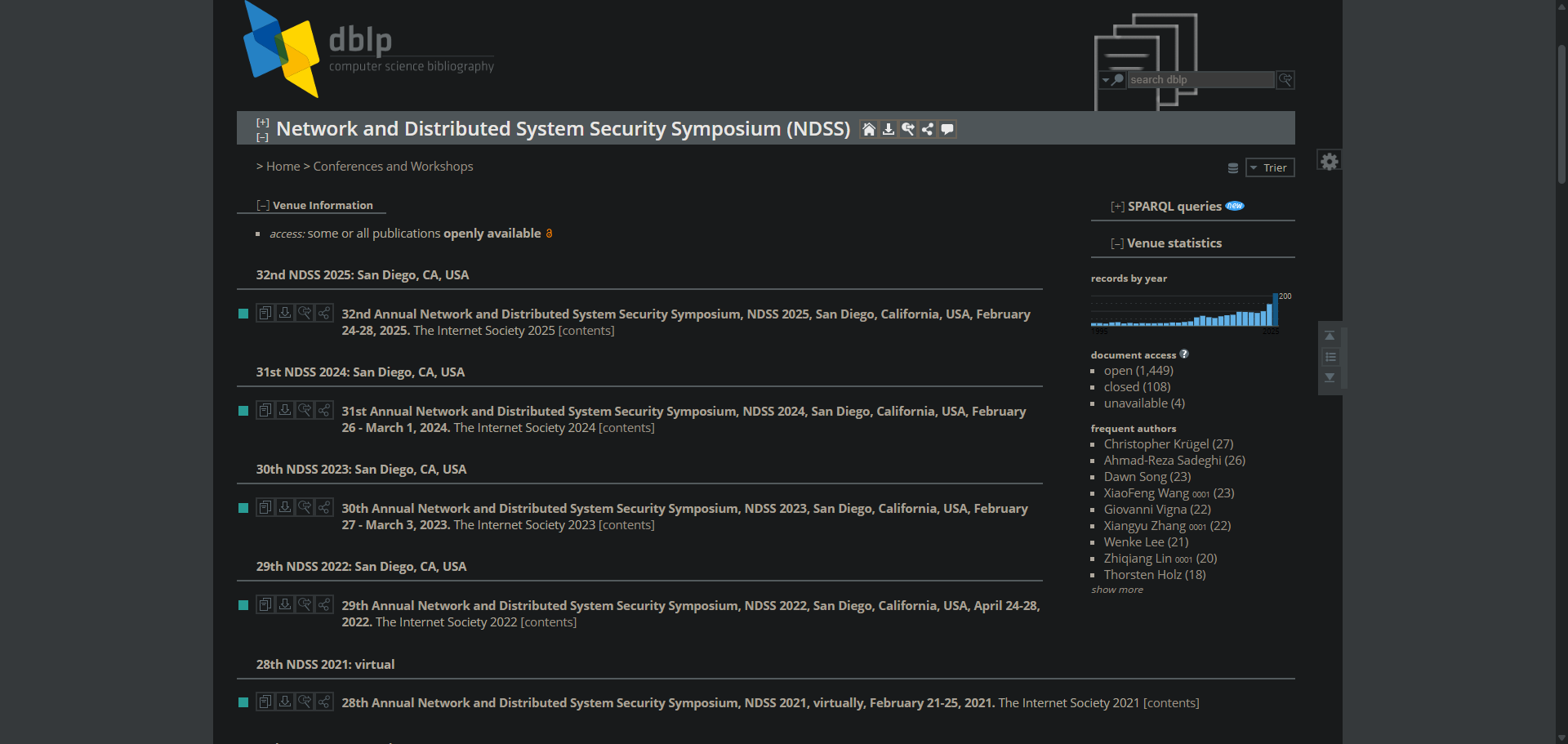The height and width of the screenshot is (744, 1568).
Task: Click export record icon for NDSS 2024
Action: coord(285,410)
